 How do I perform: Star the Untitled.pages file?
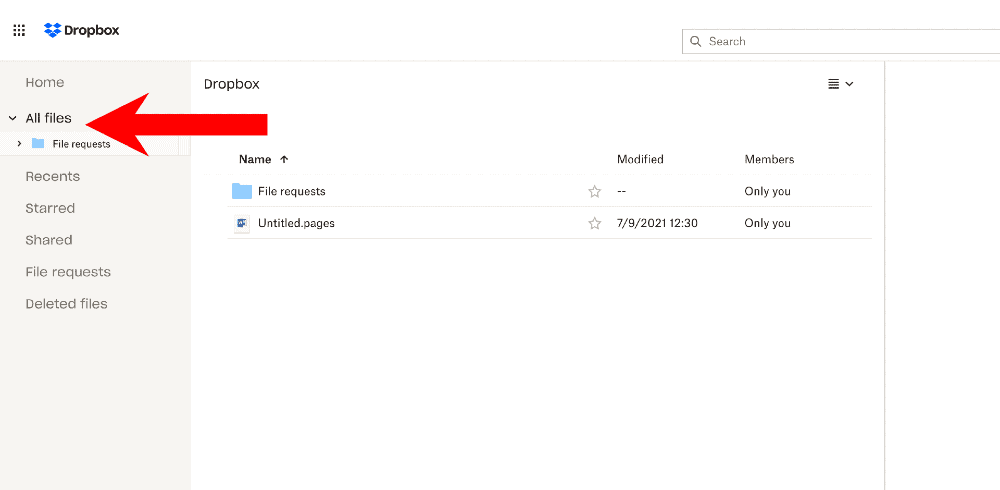click(x=594, y=223)
